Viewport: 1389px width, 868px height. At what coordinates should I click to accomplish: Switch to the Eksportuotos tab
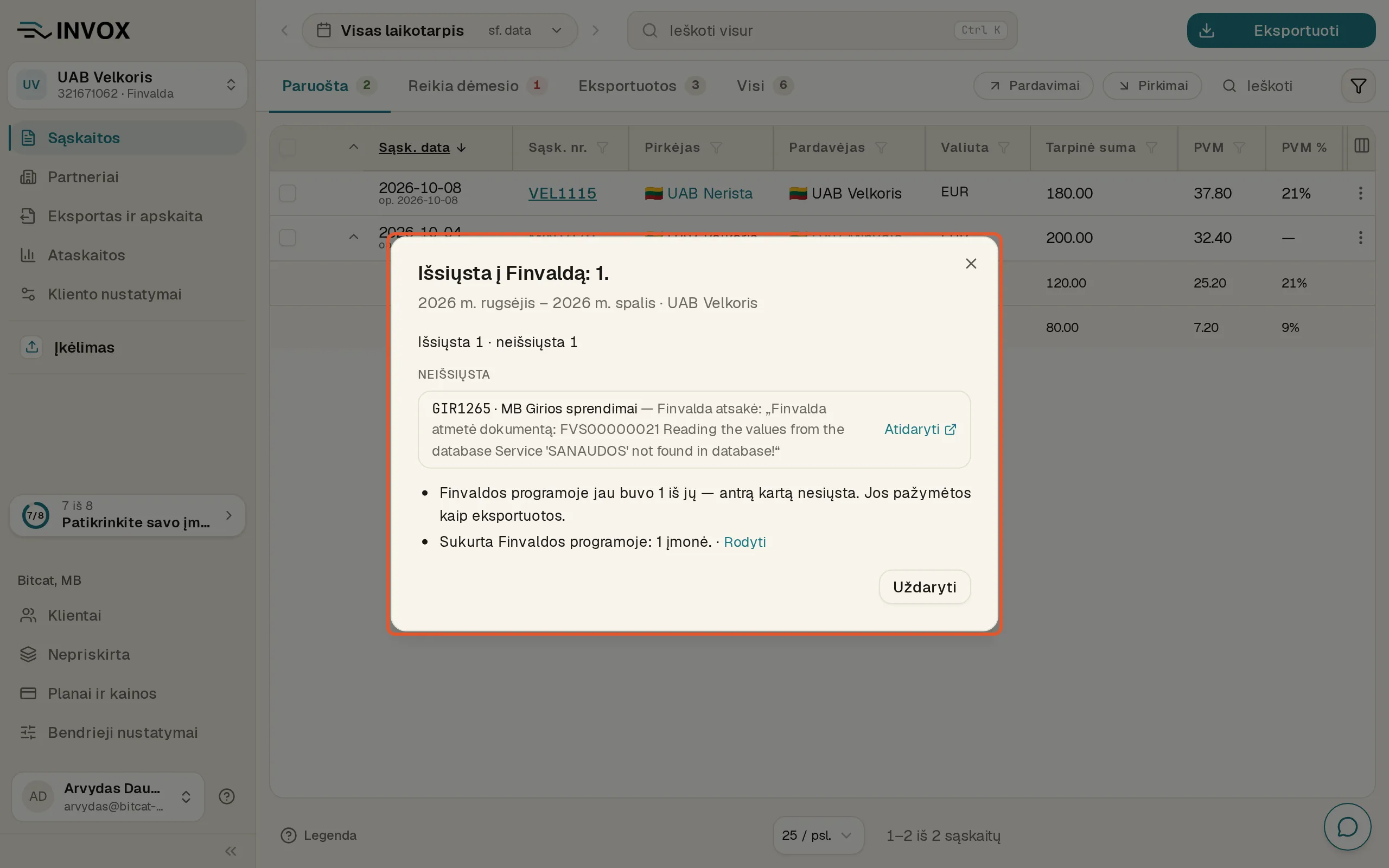click(x=642, y=86)
